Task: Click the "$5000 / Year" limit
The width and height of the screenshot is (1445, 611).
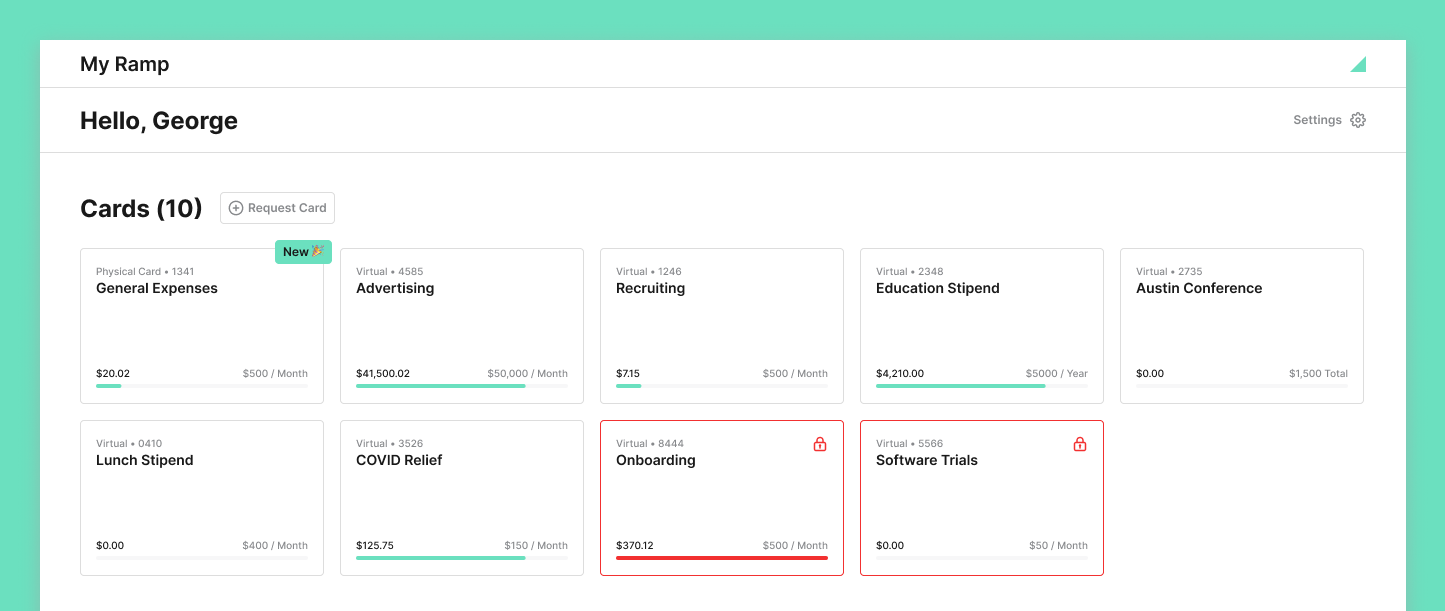Action: (x=1057, y=373)
